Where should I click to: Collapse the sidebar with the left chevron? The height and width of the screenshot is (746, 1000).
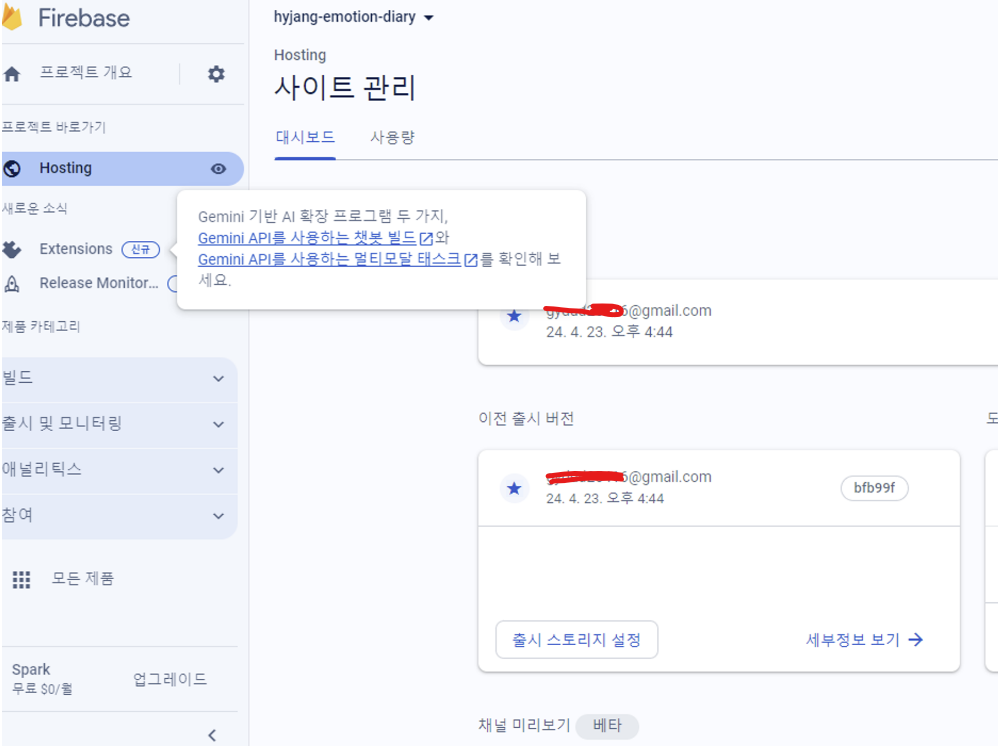click(x=212, y=735)
